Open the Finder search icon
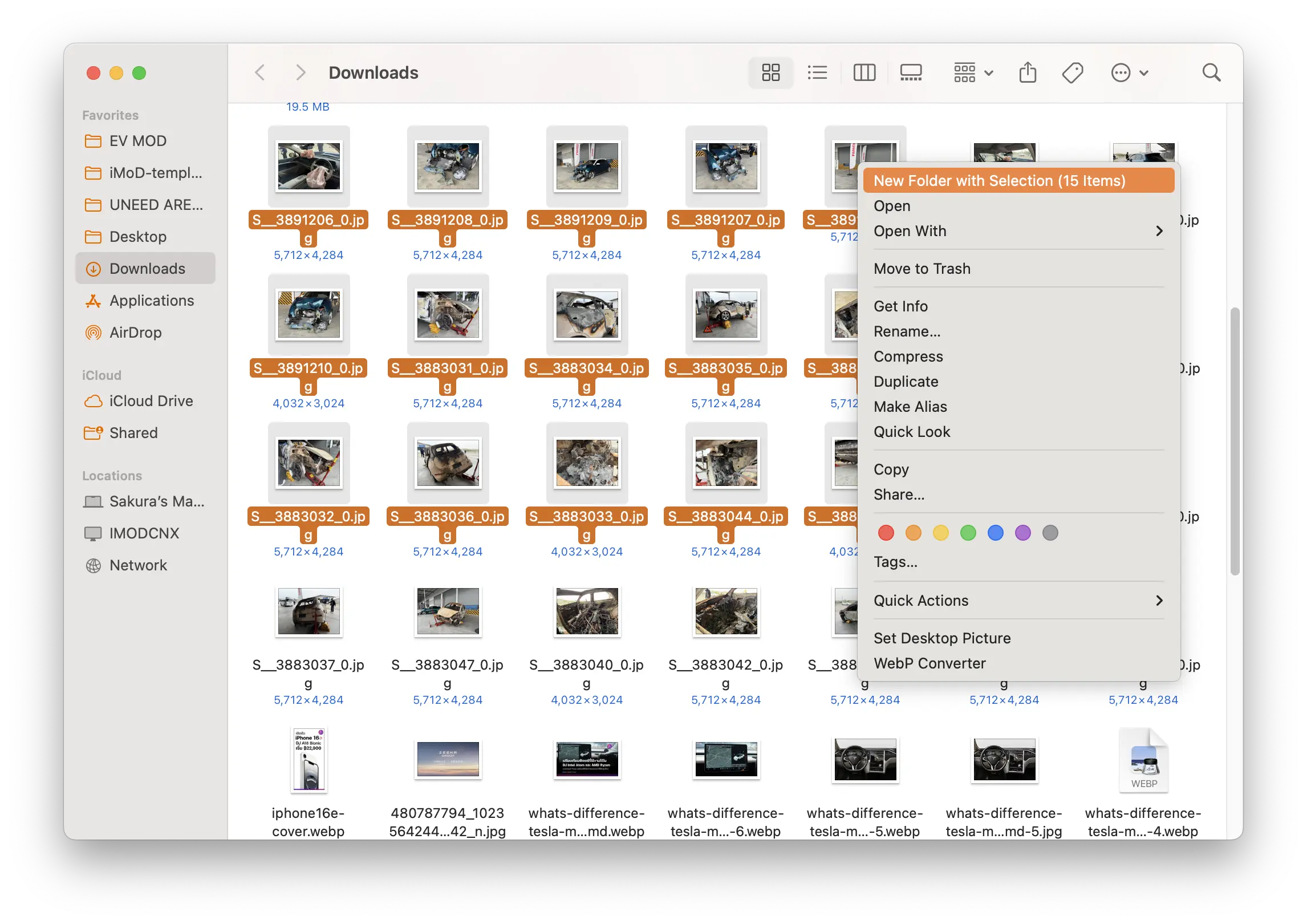Image resolution: width=1307 pixels, height=924 pixels. (x=1211, y=72)
